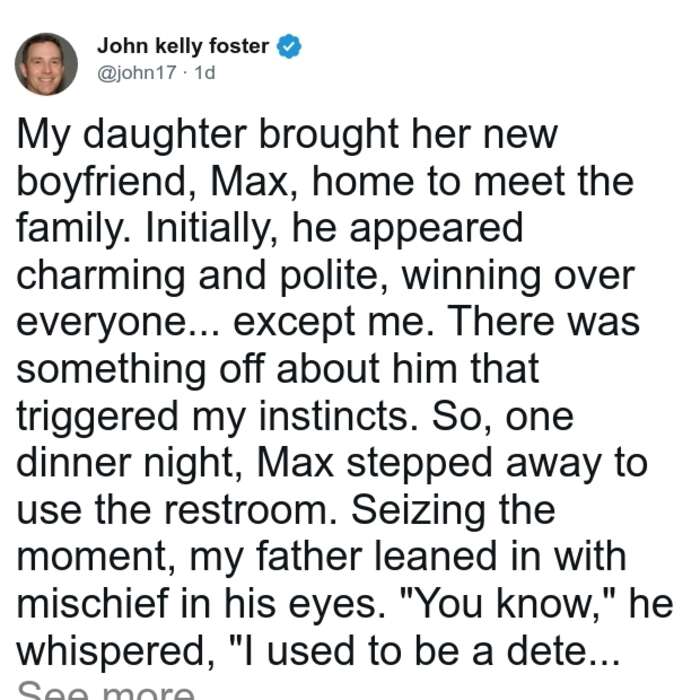700x700 pixels.
Task: Select the phrase 'triggered my instincts.'
Action: pyautogui.click(x=218, y=418)
